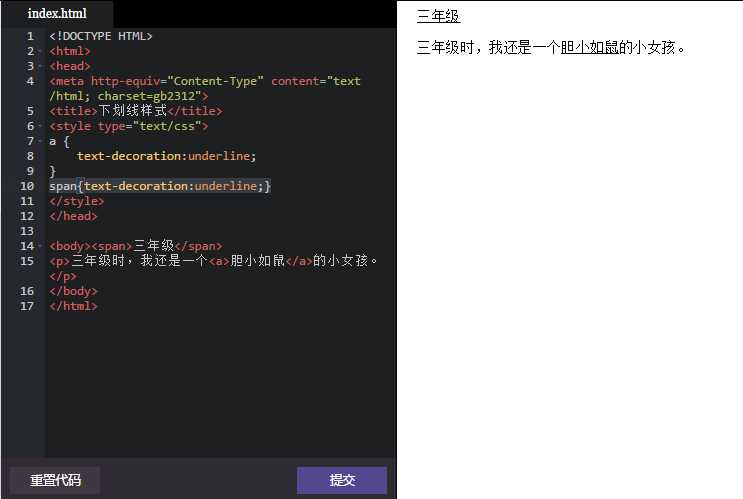Click the DOCTYPE HTML line in editor
The height and width of the screenshot is (499, 743).
tap(100, 36)
